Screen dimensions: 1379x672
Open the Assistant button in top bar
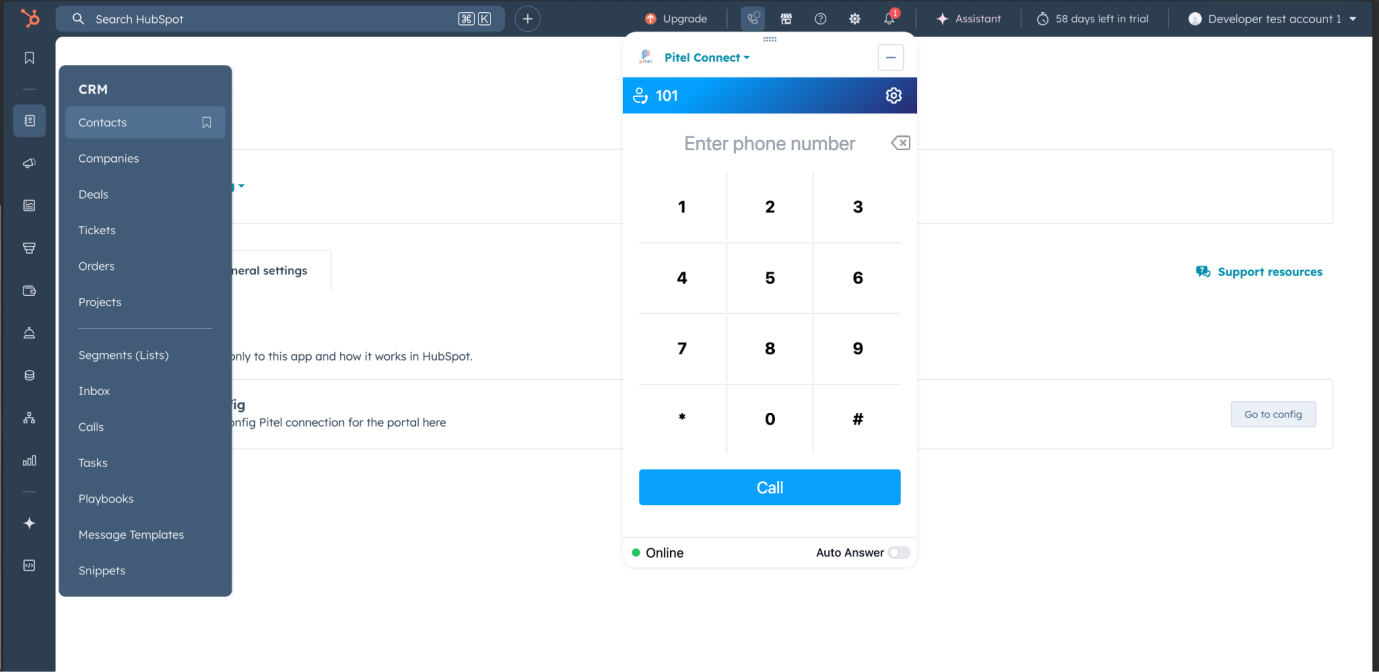click(968, 18)
